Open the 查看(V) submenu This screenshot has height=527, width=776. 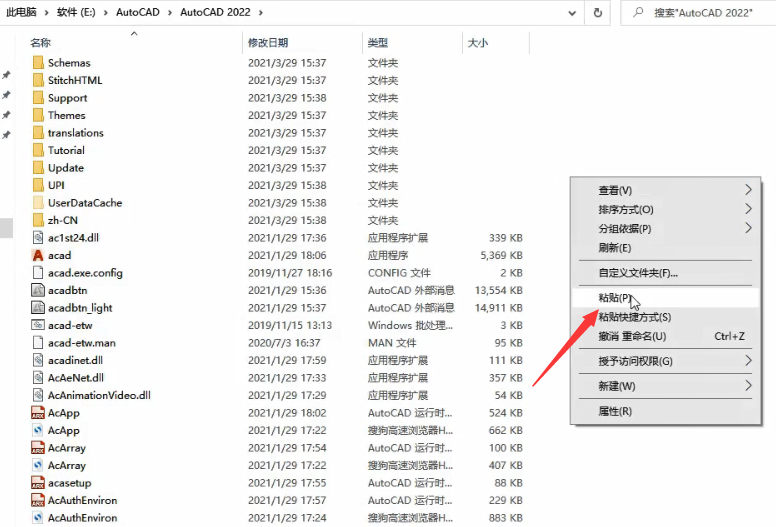[x=666, y=190]
